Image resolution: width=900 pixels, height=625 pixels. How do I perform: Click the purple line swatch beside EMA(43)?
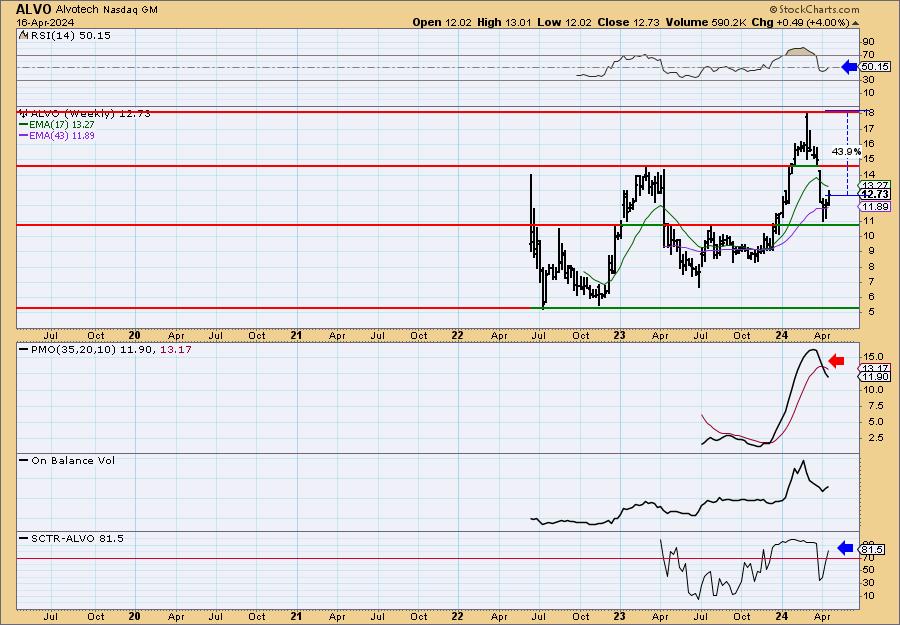23,136
